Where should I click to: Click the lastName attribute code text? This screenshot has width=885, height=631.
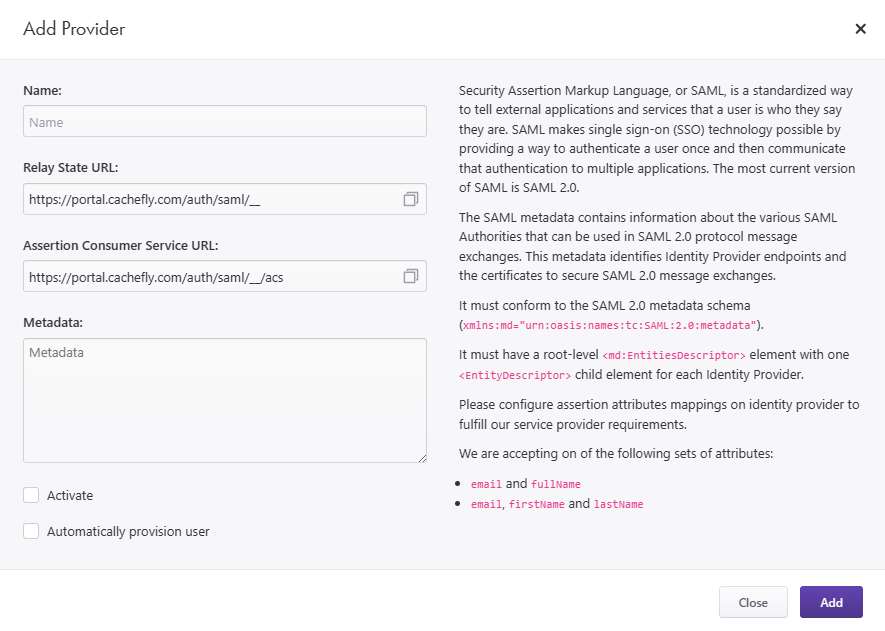(x=618, y=505)
